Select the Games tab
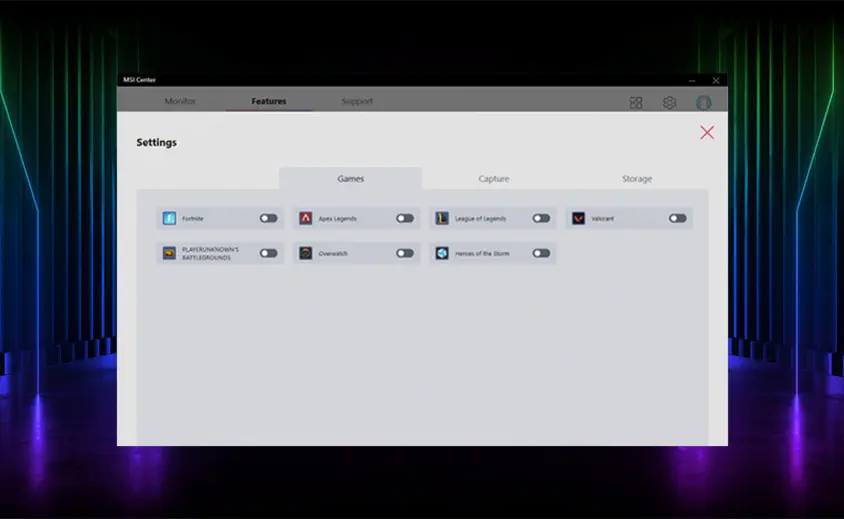Viewport: 844px width, 519px height. pyautogui.click(x=350, y=179)
